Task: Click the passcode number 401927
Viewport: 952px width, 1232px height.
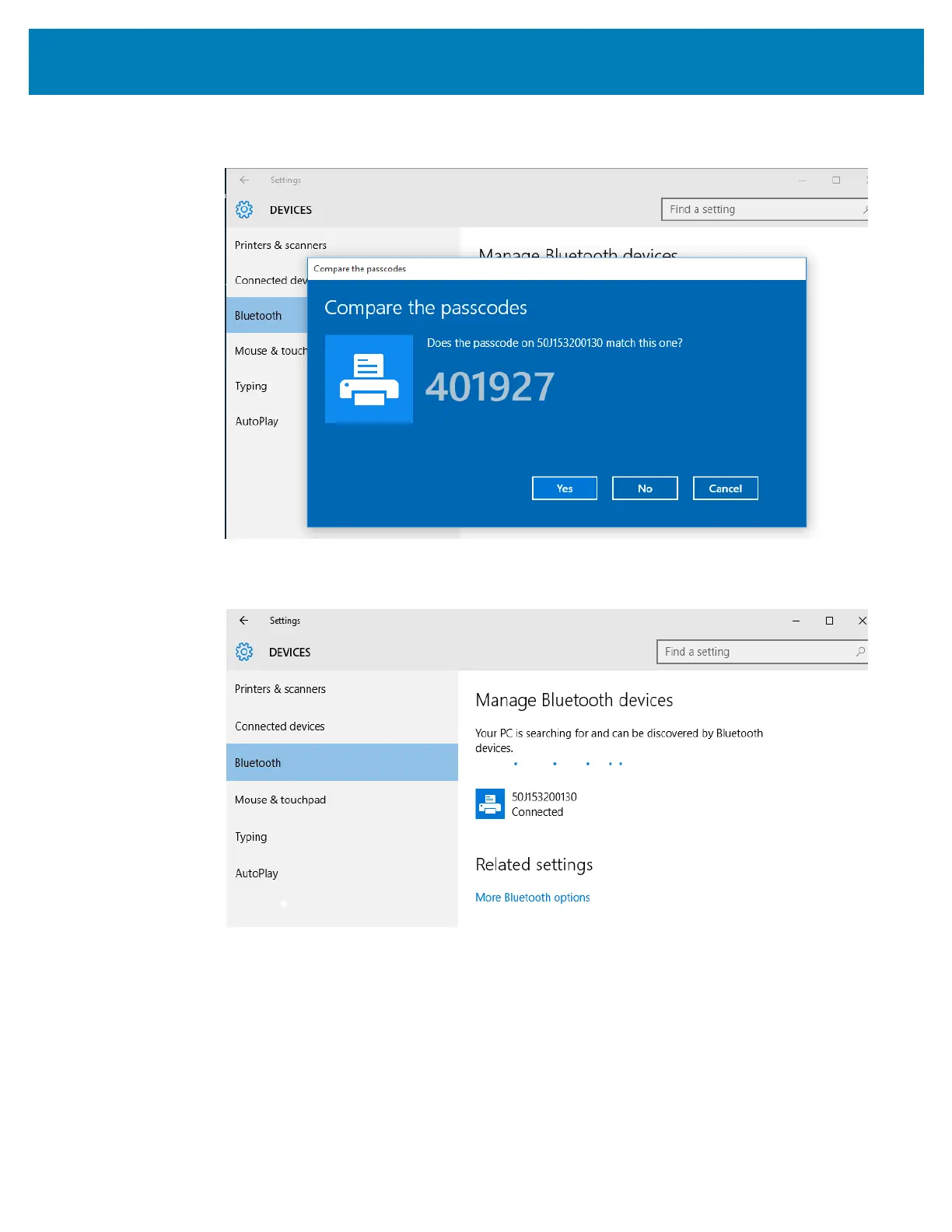Action: click(490, 387)
